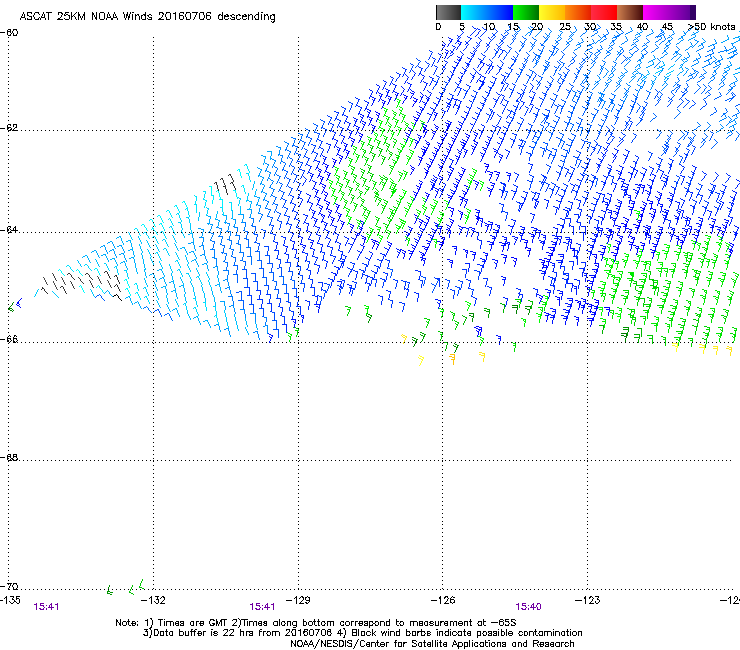
Task: Click the chart title 'ASCAT 25KM NOAA Winds'
Action: [x=86, y=16]
